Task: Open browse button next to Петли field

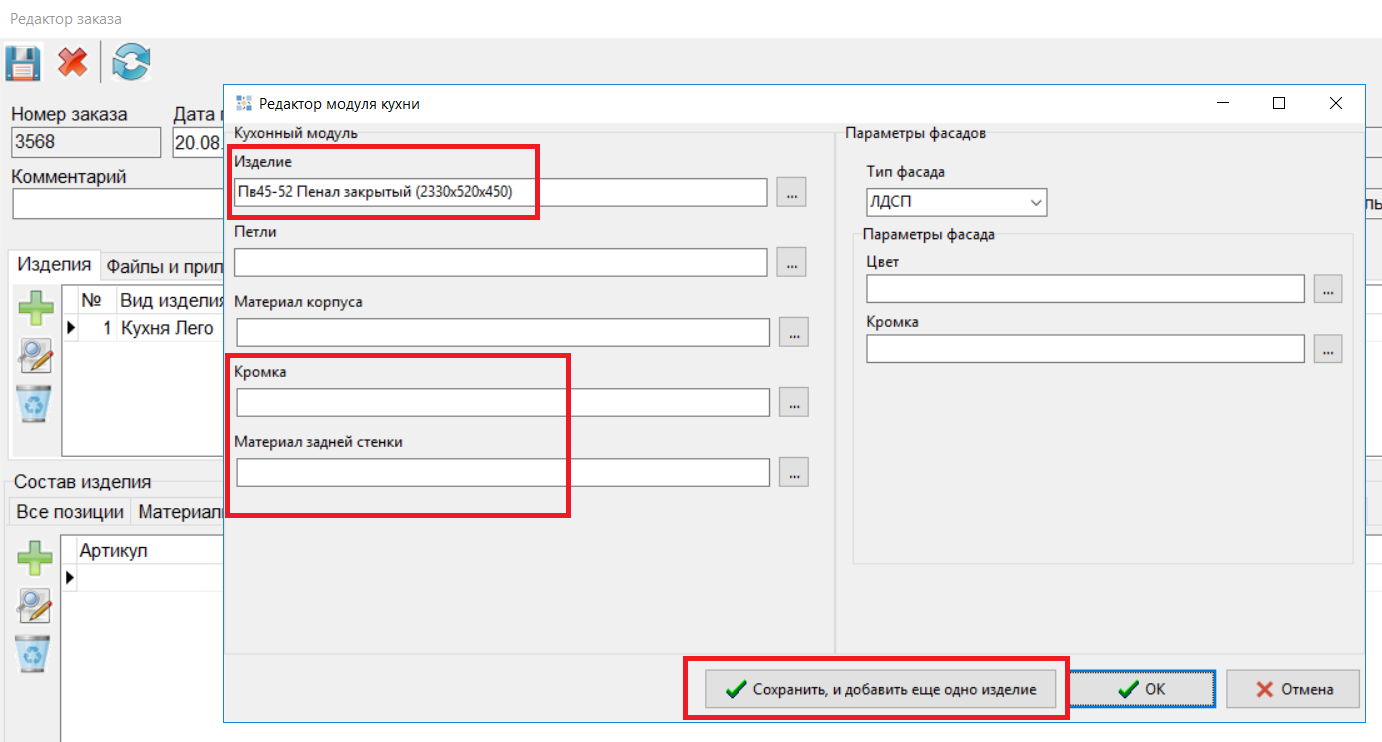Action: pos(791,262)
